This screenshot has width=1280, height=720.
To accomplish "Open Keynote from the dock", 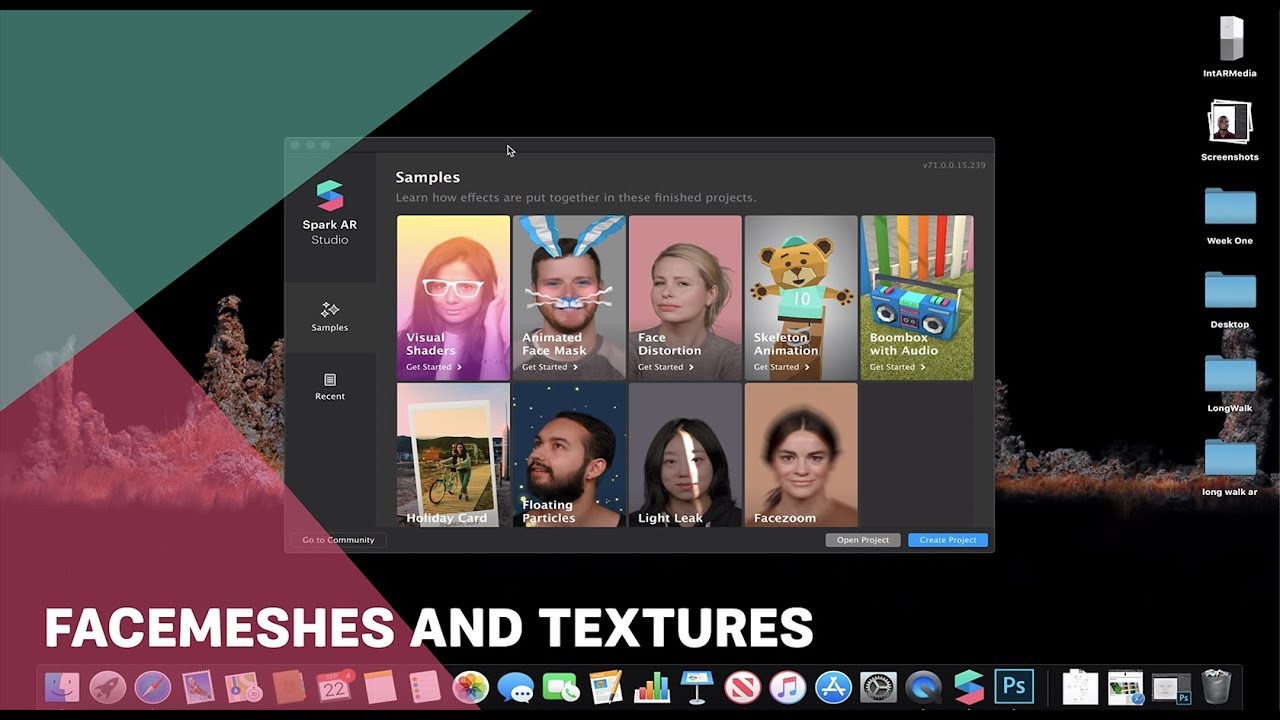I will 696,687.
